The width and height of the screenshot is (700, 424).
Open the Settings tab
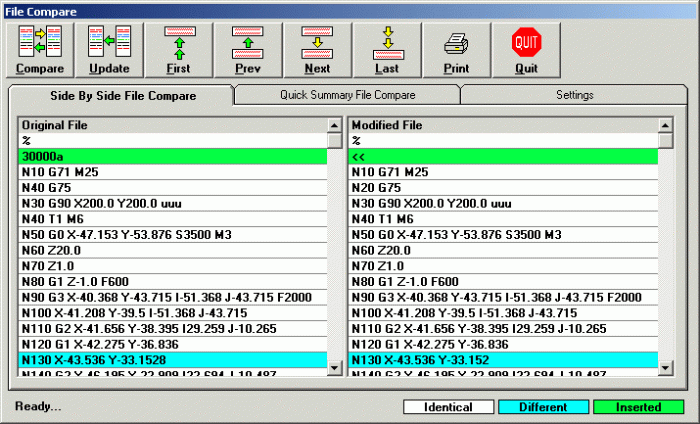coord(574,95)
